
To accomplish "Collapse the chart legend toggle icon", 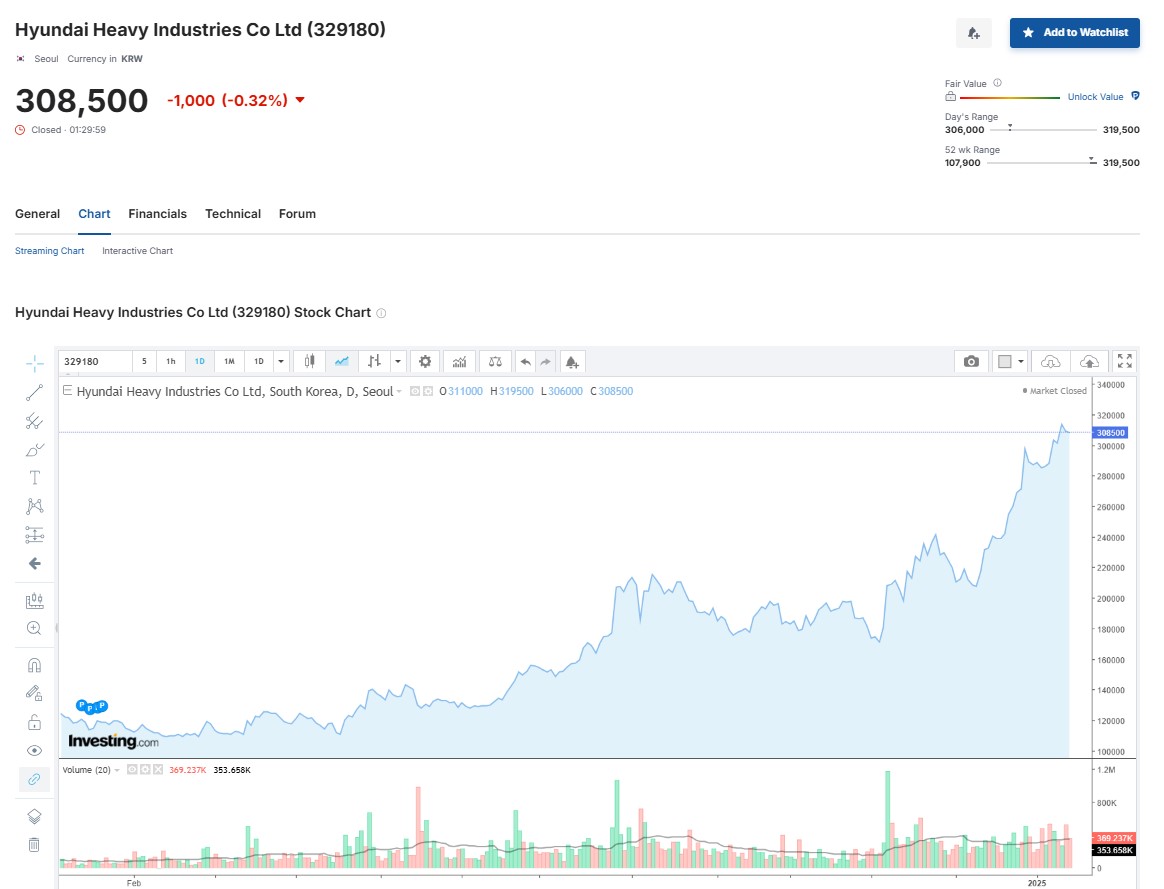I will pyautogui.click(x=68, y=390).
